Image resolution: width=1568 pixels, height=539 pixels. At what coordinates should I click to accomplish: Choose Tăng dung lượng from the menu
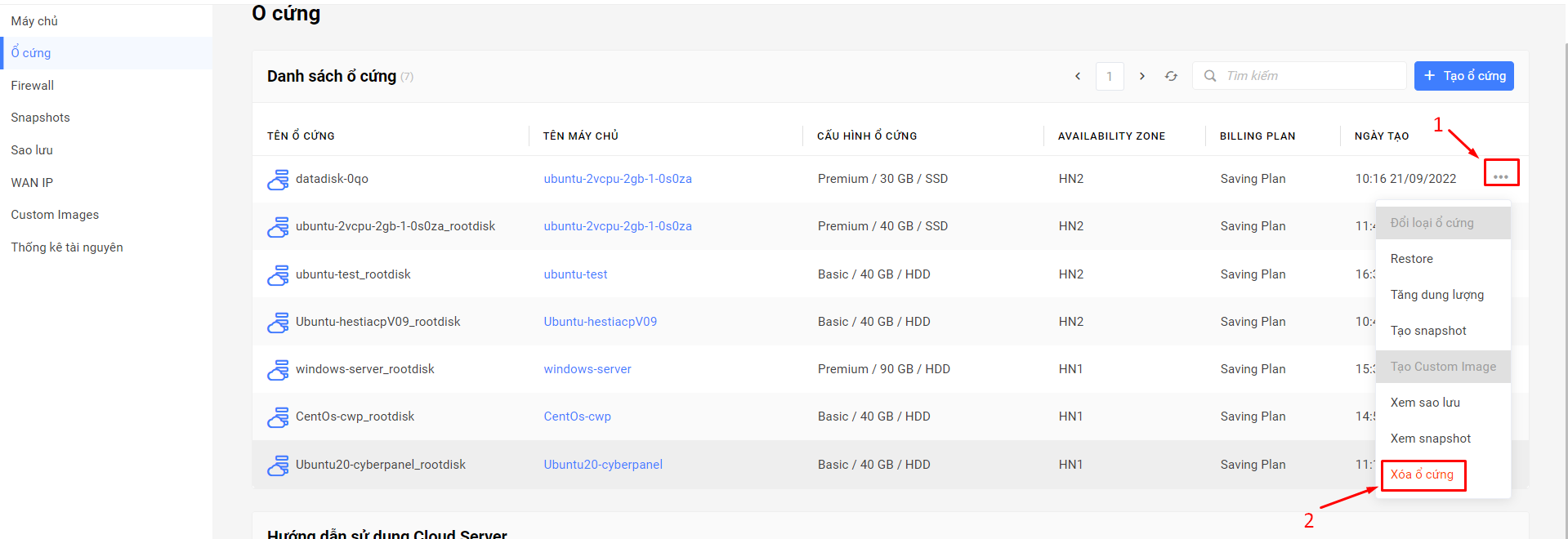(1443, 295)
